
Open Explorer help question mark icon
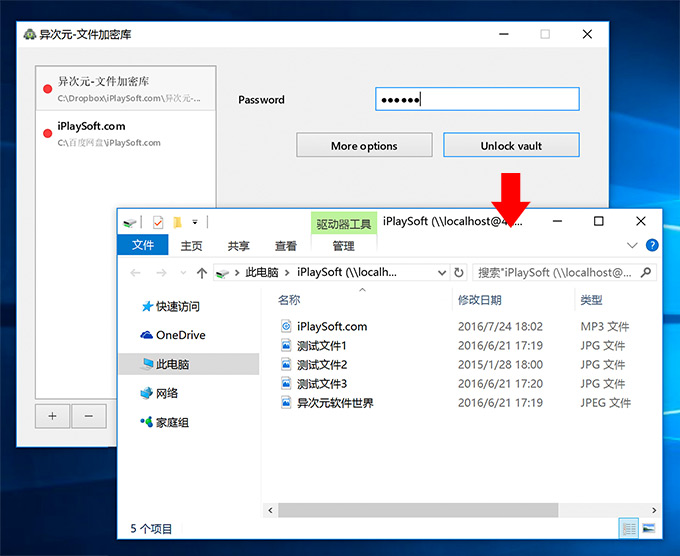coord(652,245)
